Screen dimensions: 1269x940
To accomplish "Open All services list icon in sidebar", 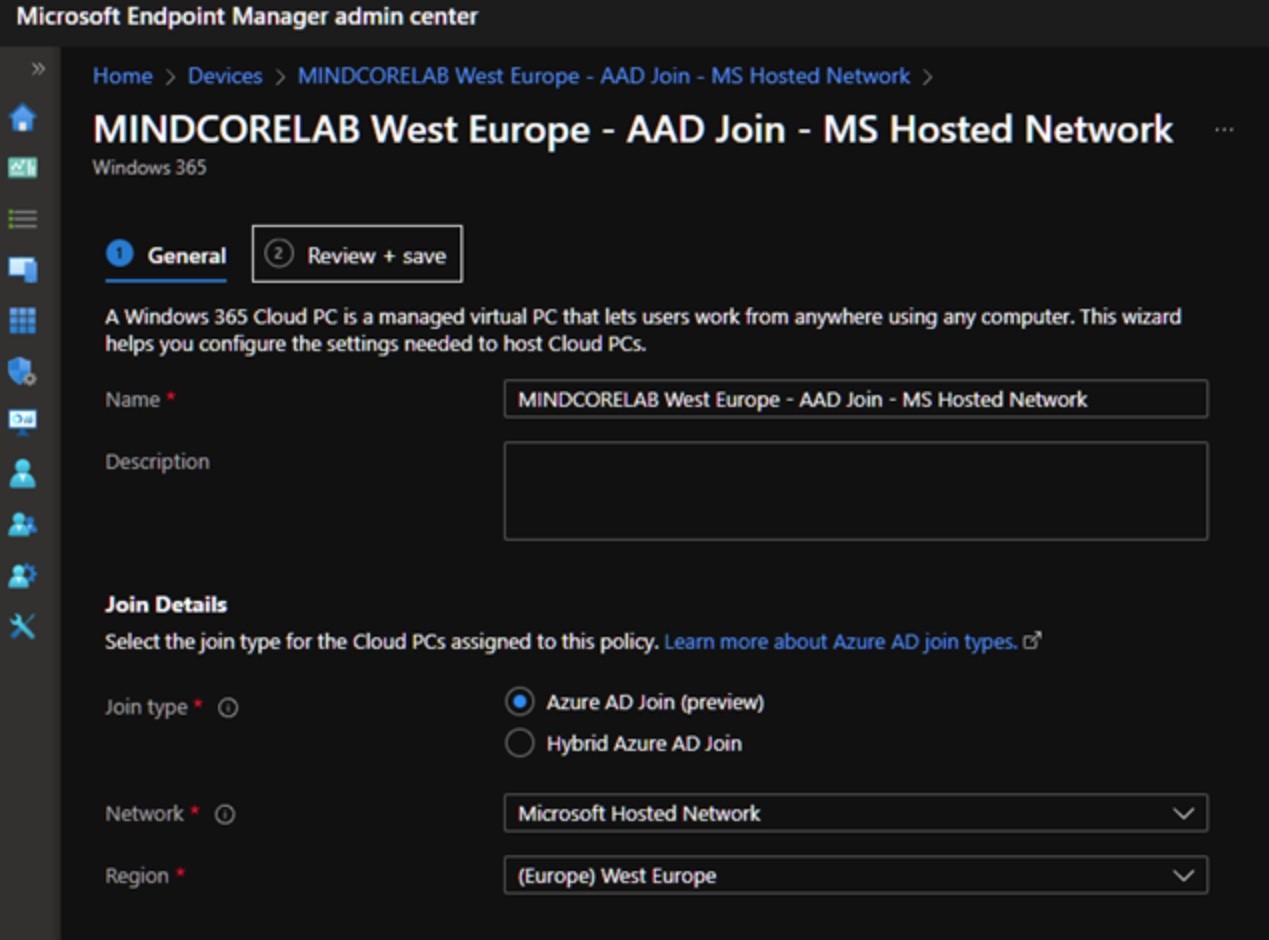I will click(x=23, y=219).
